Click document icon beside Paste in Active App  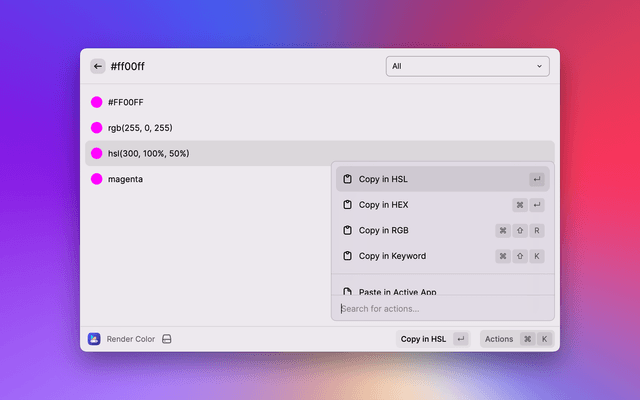click(x=347, y=291)
